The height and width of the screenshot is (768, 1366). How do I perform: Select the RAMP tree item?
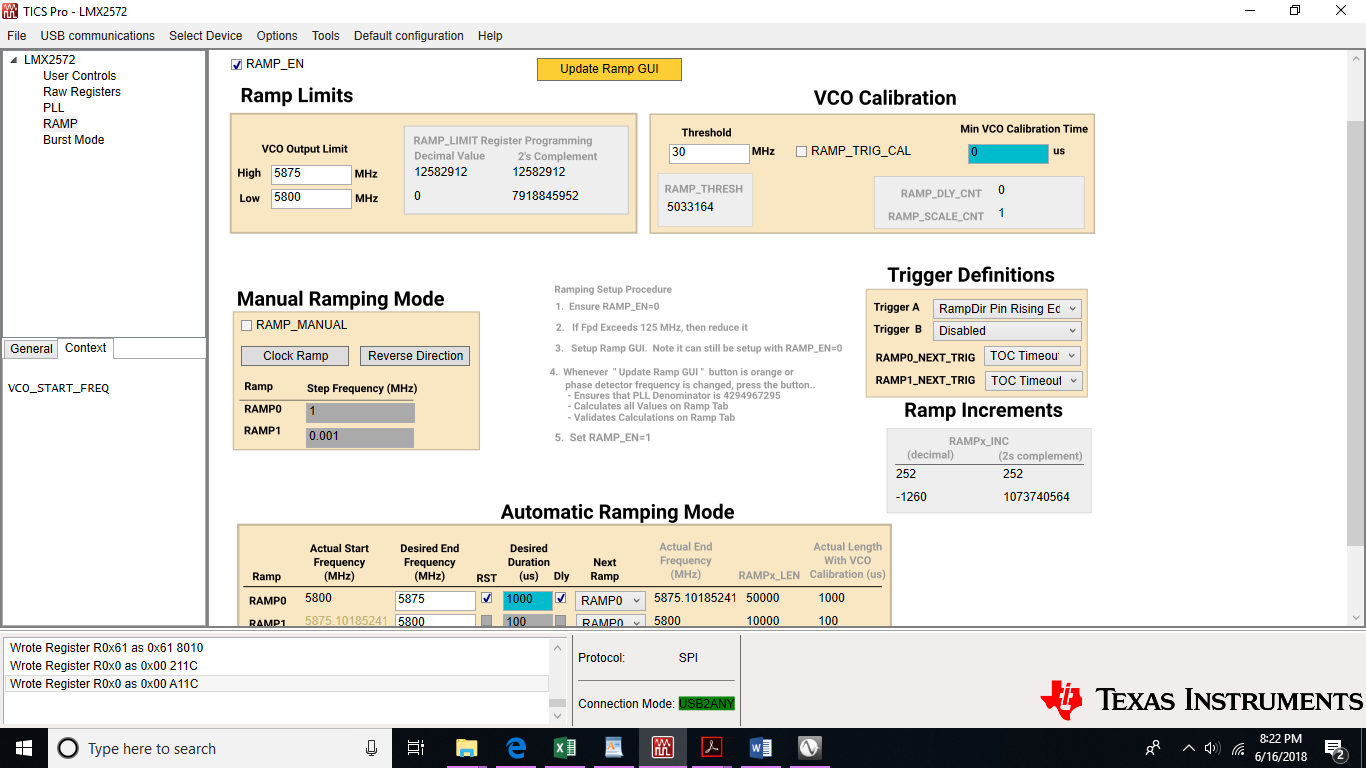pyautogui.click(x=60, y=124)
